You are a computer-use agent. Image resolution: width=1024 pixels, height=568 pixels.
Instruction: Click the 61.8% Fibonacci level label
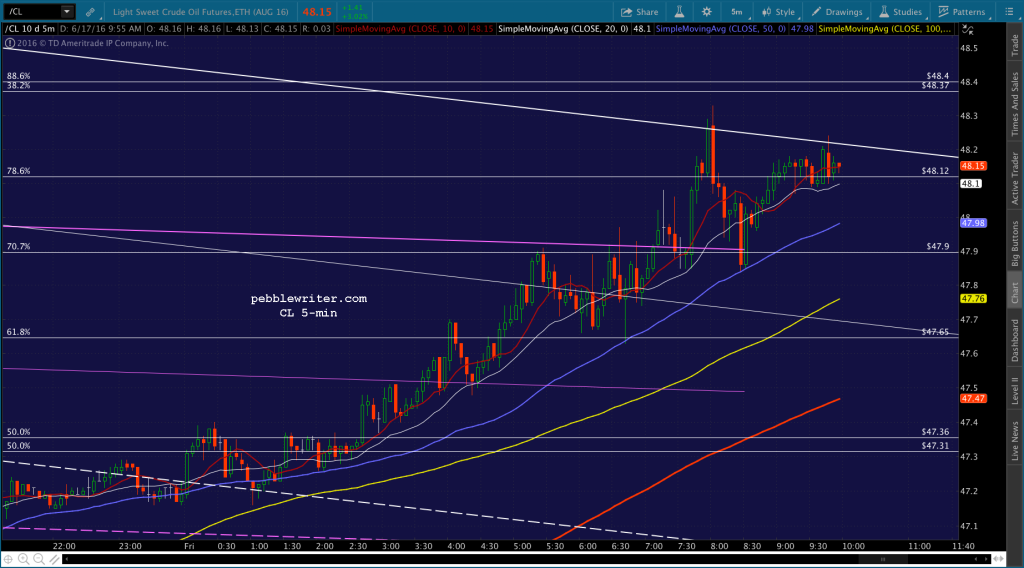coord(18,332)
